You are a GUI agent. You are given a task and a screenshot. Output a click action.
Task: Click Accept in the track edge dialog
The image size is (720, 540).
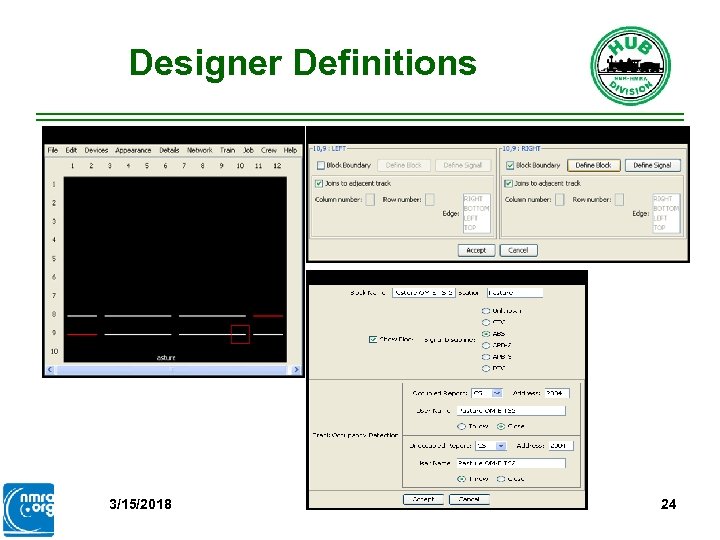pos(476,250)
